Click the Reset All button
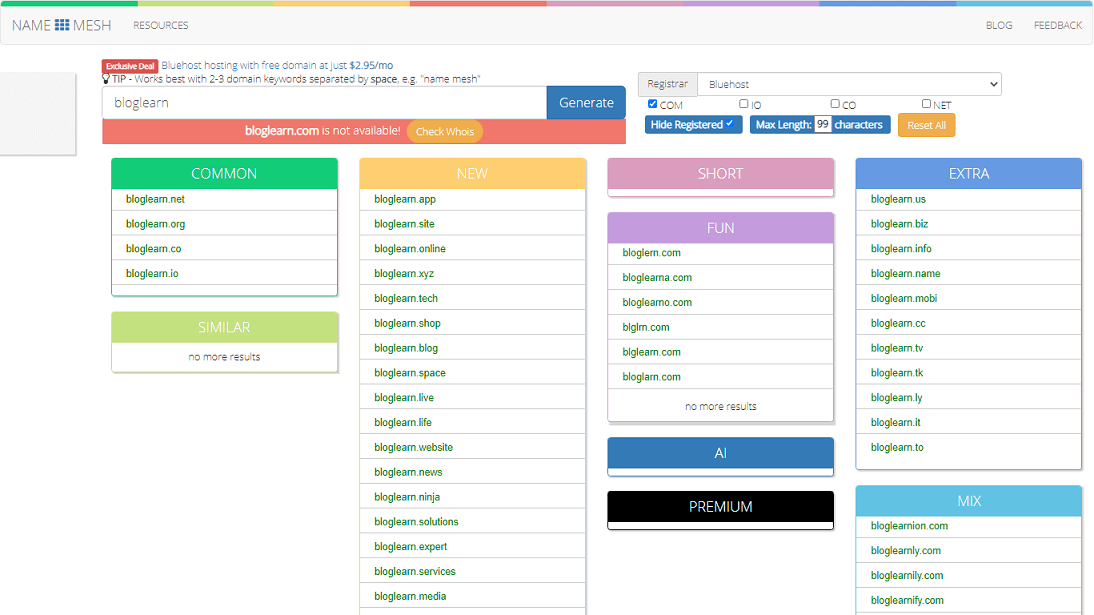Screen dimensions: 1094x615 [x=927, y=126]
